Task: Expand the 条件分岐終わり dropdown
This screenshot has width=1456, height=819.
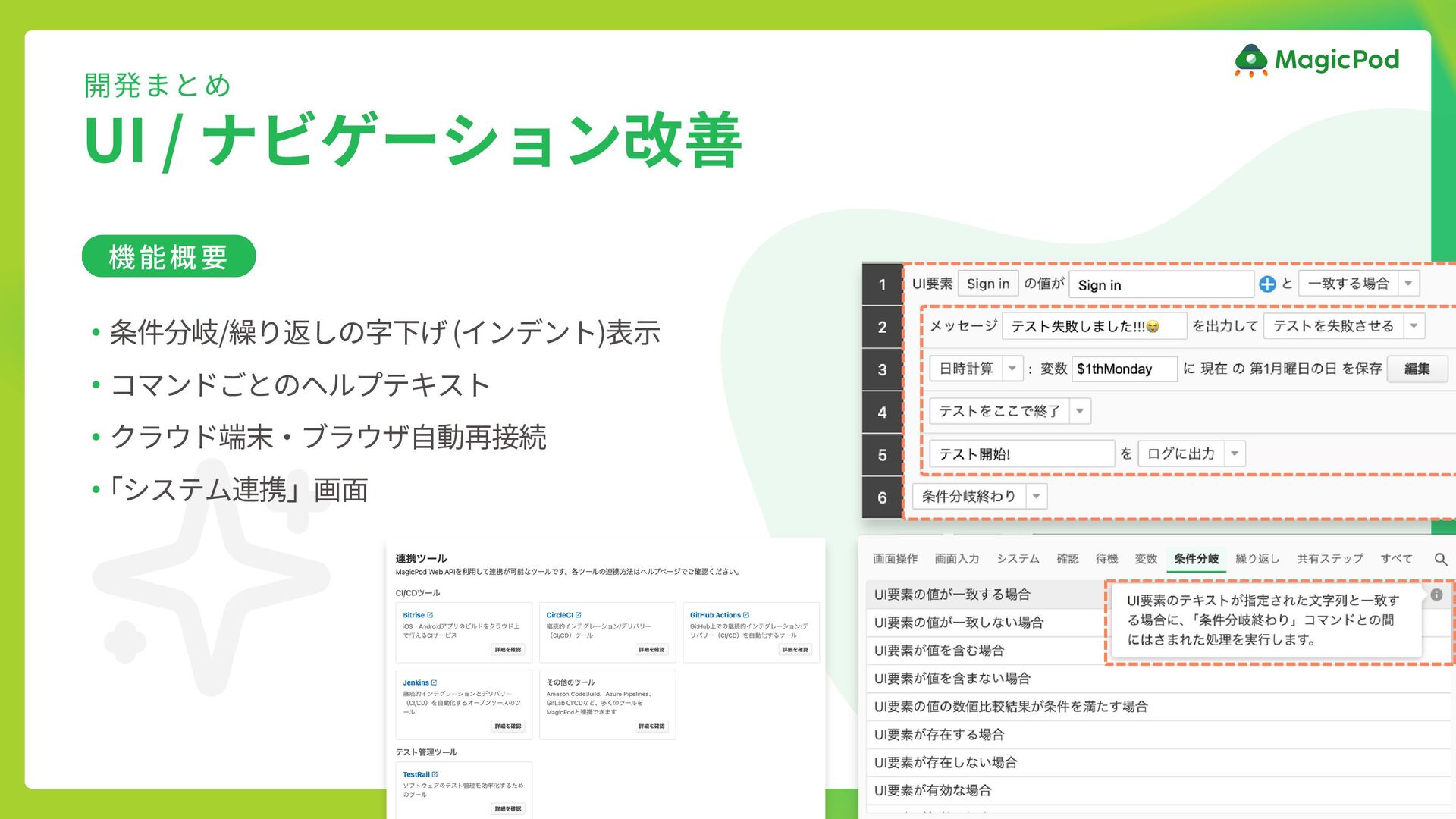Action: tap(980, 496)
